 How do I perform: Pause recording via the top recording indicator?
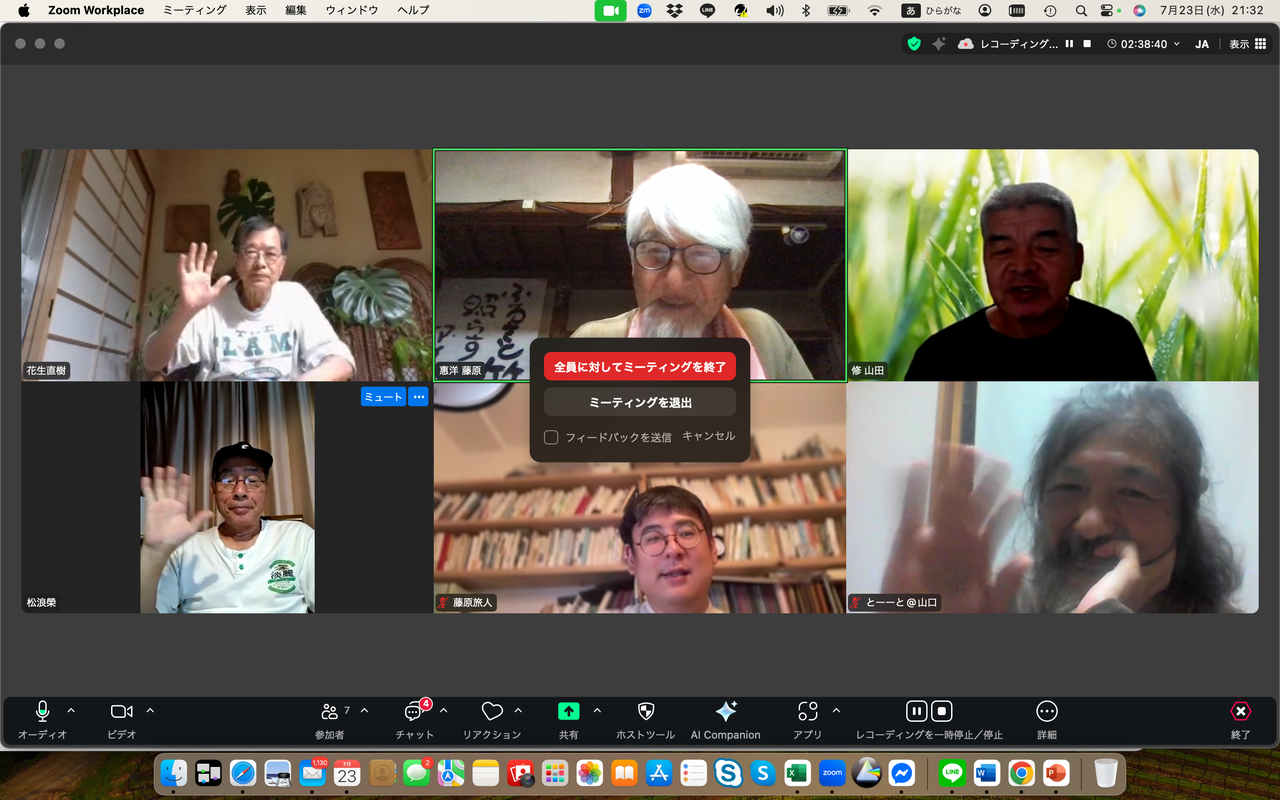coord(1069,44)
